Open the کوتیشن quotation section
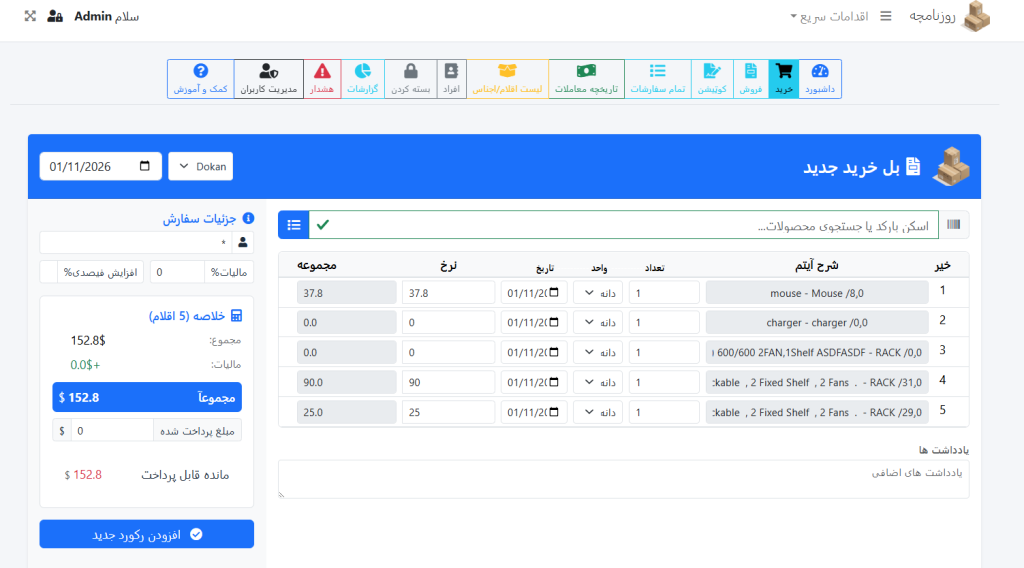Viewport: 1024px width, 568px height. coord(712,79)
